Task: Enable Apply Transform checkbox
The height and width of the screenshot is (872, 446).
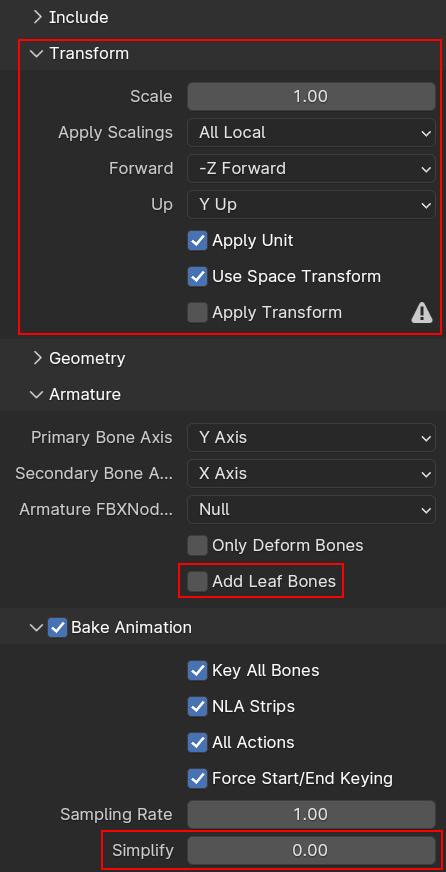Action: click(197, 313)
